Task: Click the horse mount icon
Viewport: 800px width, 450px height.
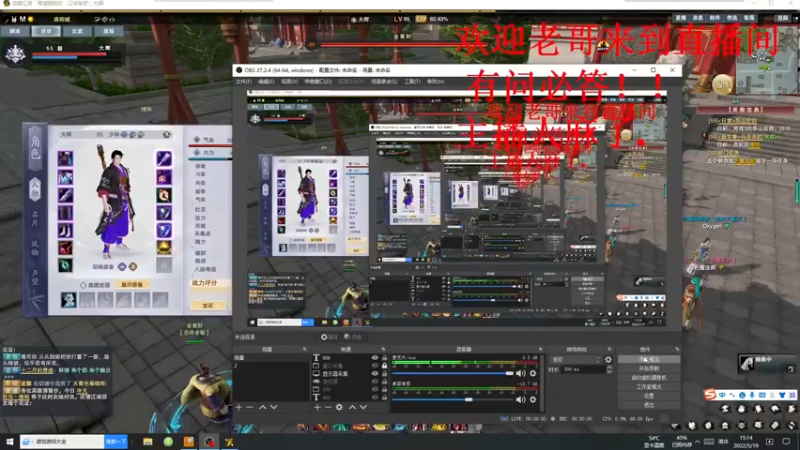Action: (x=747, y=363)
